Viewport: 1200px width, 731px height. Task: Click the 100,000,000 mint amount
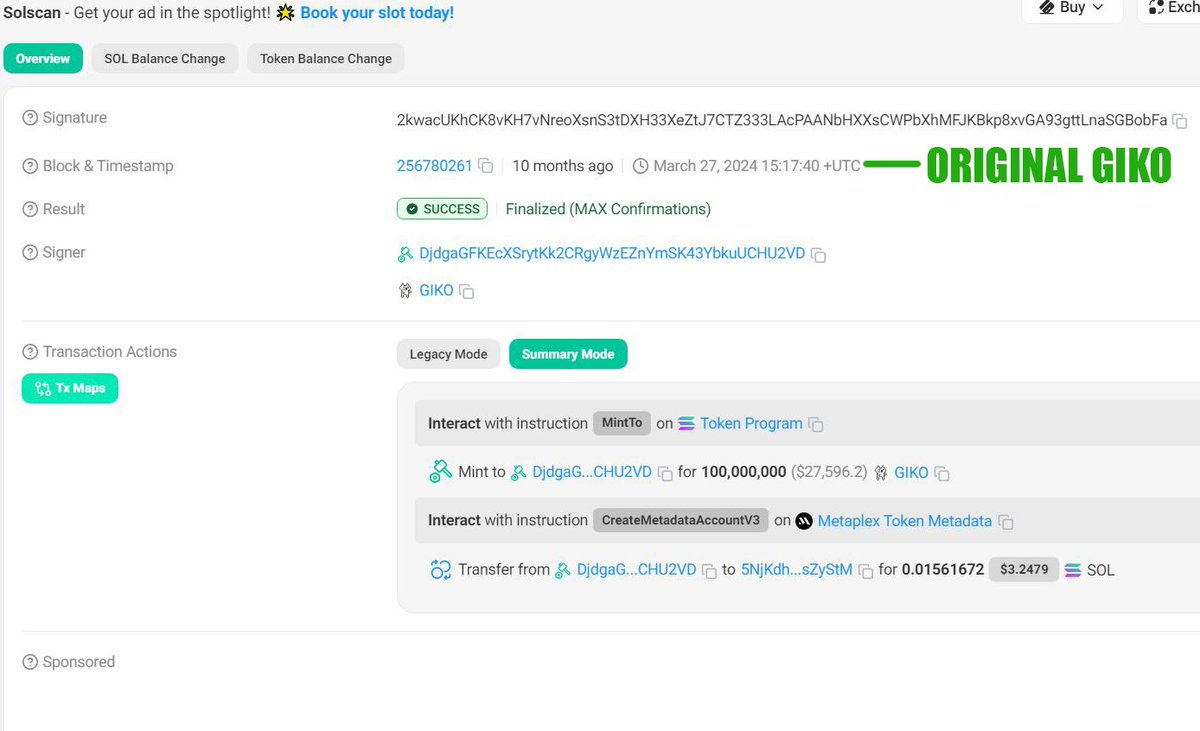point(744,472)
